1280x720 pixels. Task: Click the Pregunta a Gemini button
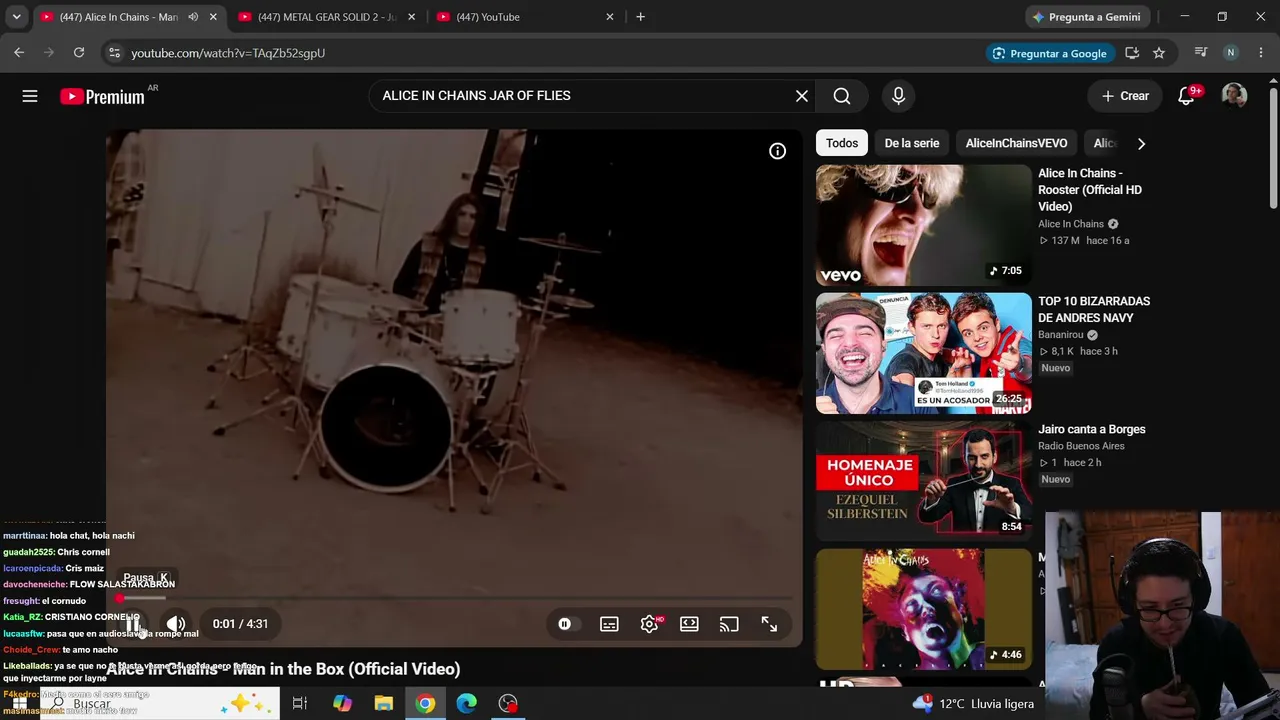click(x=1087, y=17)
